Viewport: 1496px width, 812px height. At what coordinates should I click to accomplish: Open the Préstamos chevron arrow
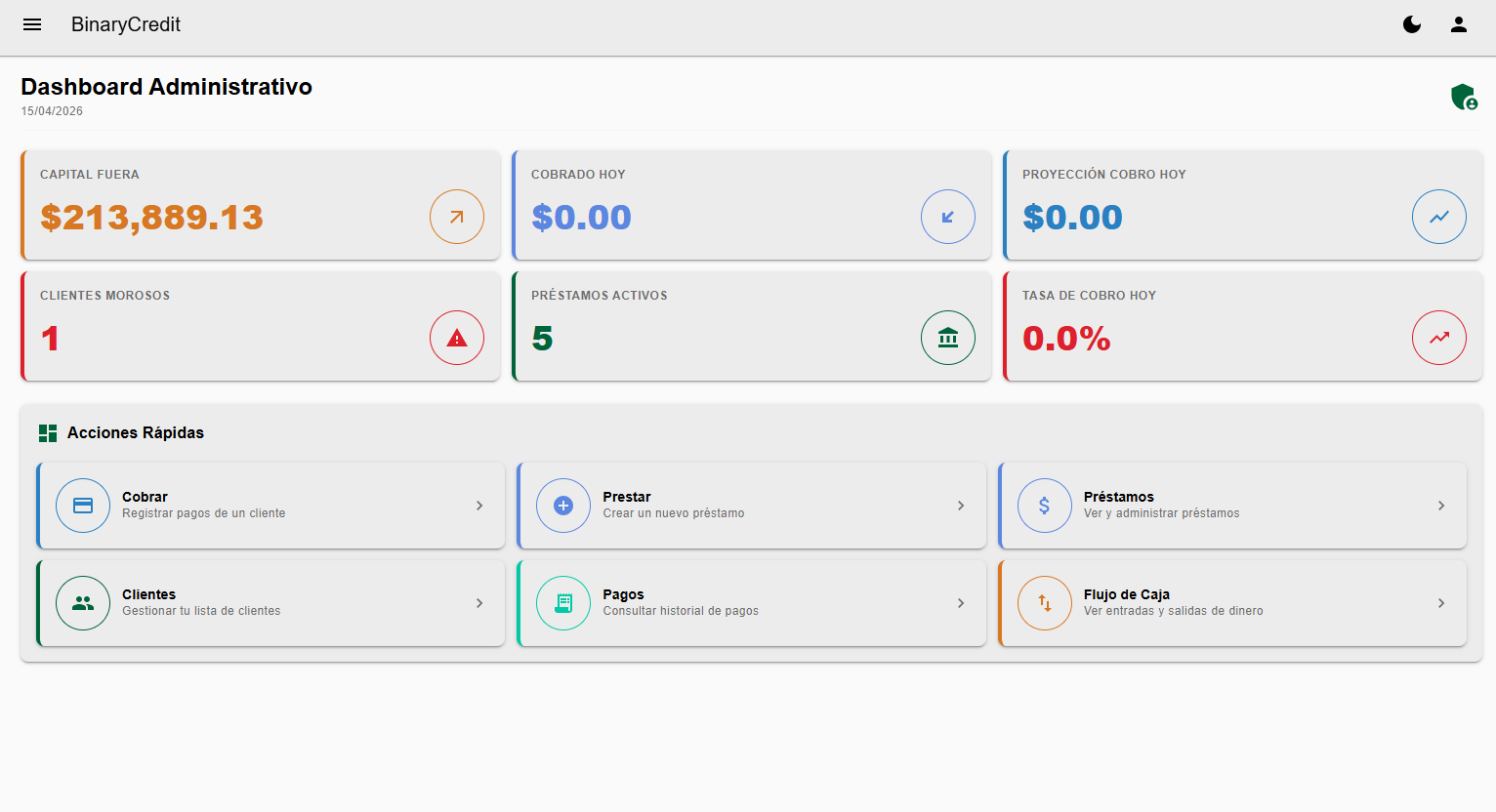[1441, 506]
